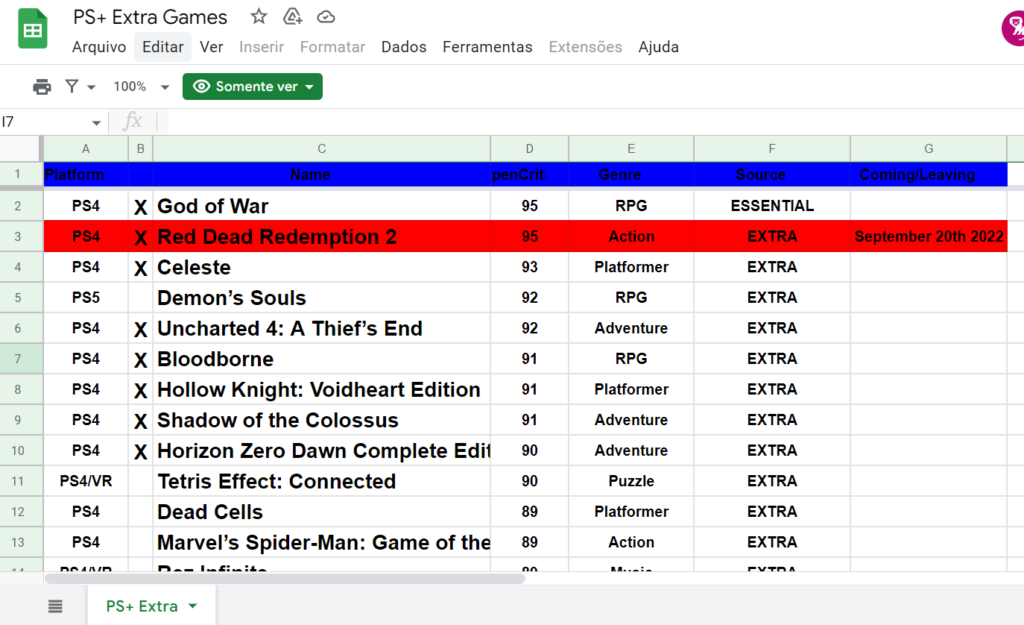1024x625 pixels.
Task: Click the print icon in toolbar
Action: 42,87
